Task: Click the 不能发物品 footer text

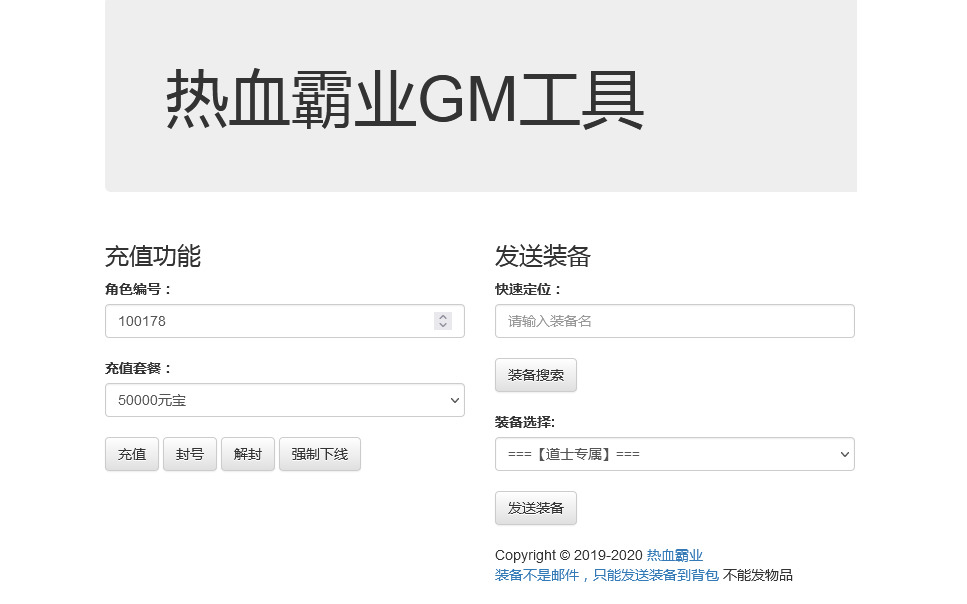Action: pyautogui.click(x=757, y=575)
